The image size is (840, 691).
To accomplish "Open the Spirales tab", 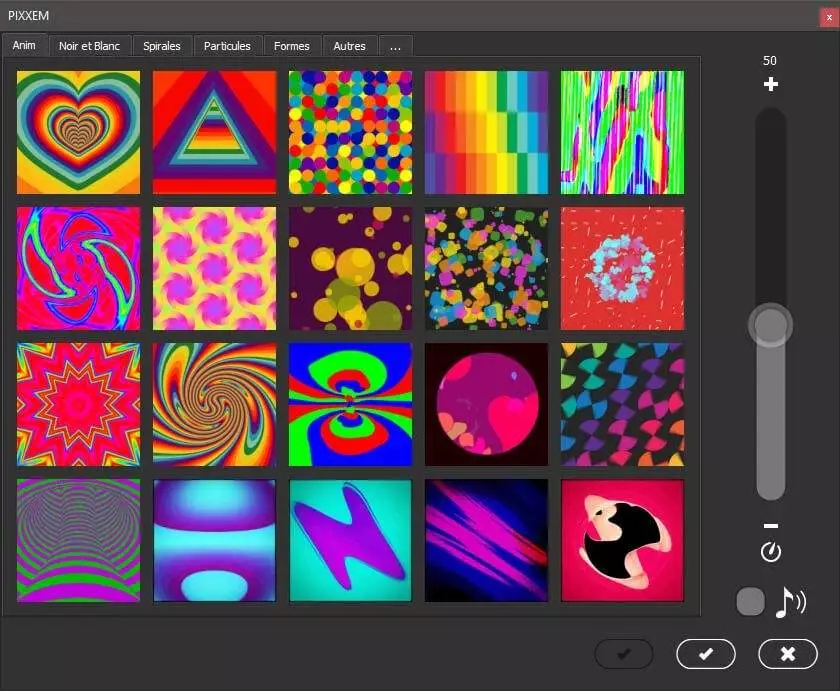I will pyautogui.click(x=162, y=46).
